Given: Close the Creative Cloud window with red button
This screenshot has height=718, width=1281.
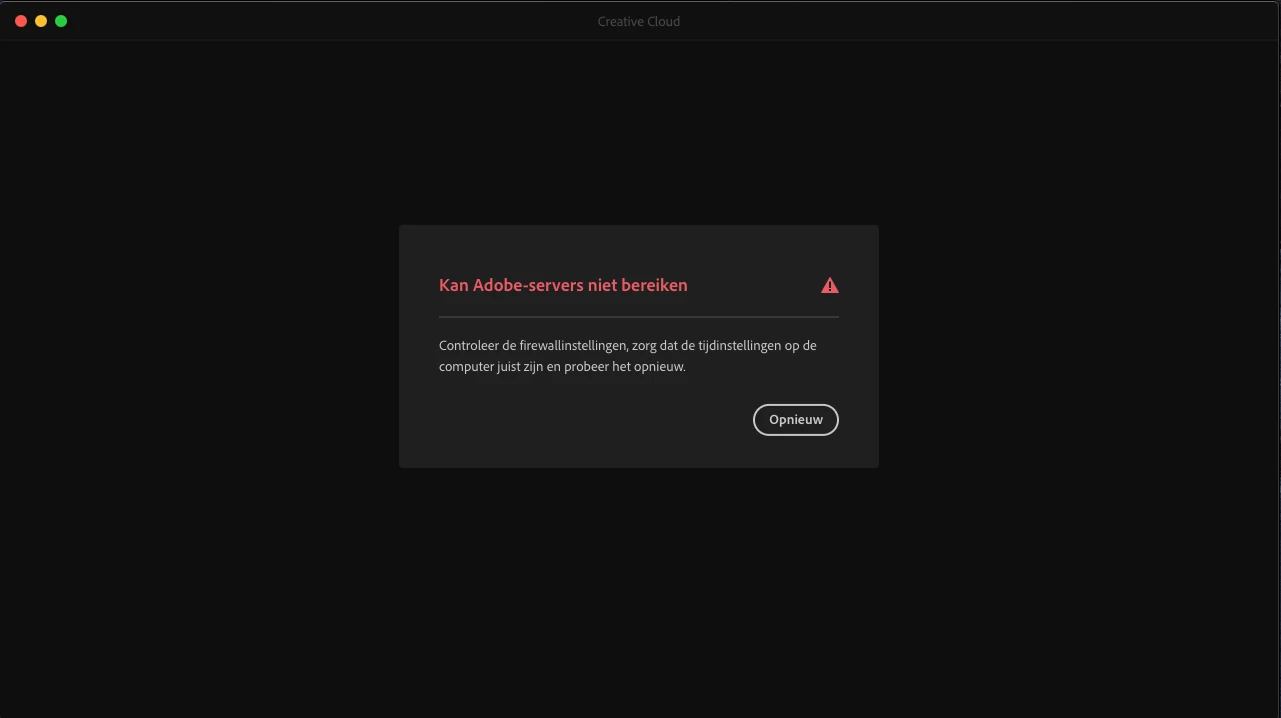Looking at the screenshot, I should [x=21, y=21].
